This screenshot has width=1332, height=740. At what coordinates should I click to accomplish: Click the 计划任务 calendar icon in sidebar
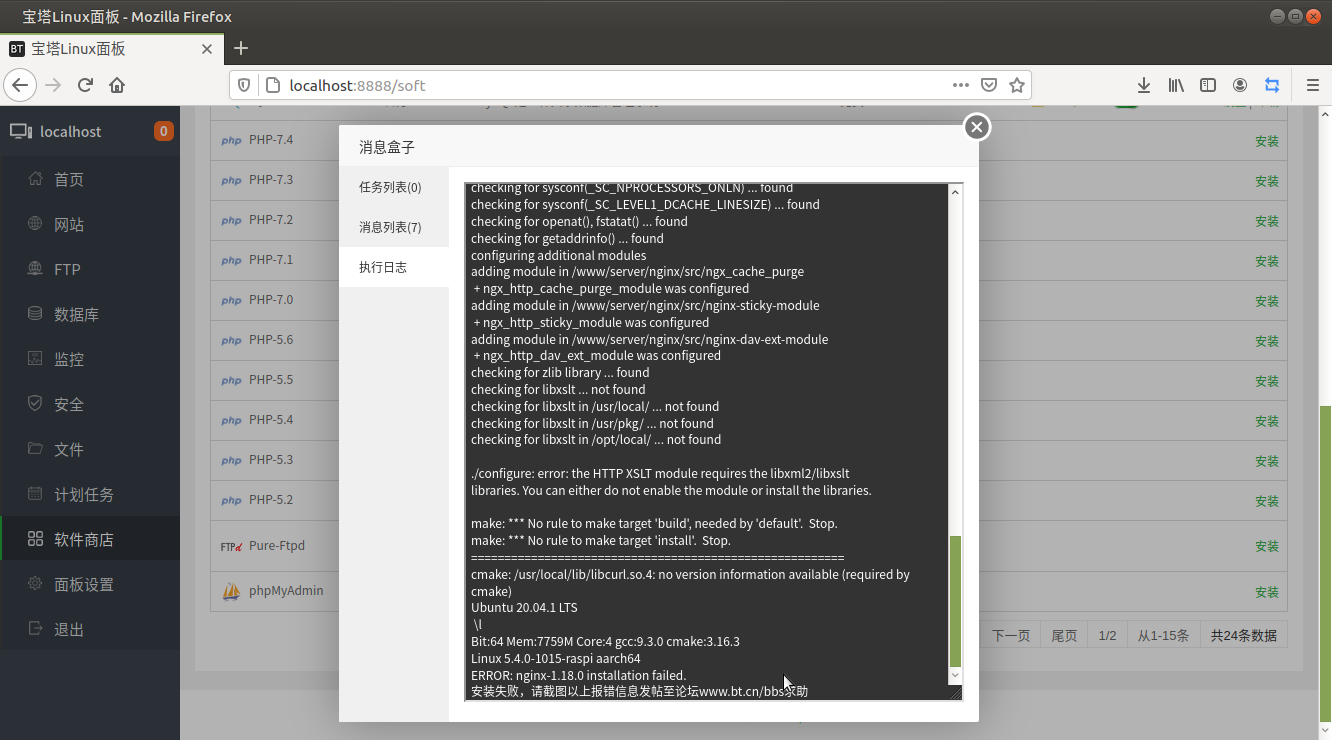[x=36, y=494]
